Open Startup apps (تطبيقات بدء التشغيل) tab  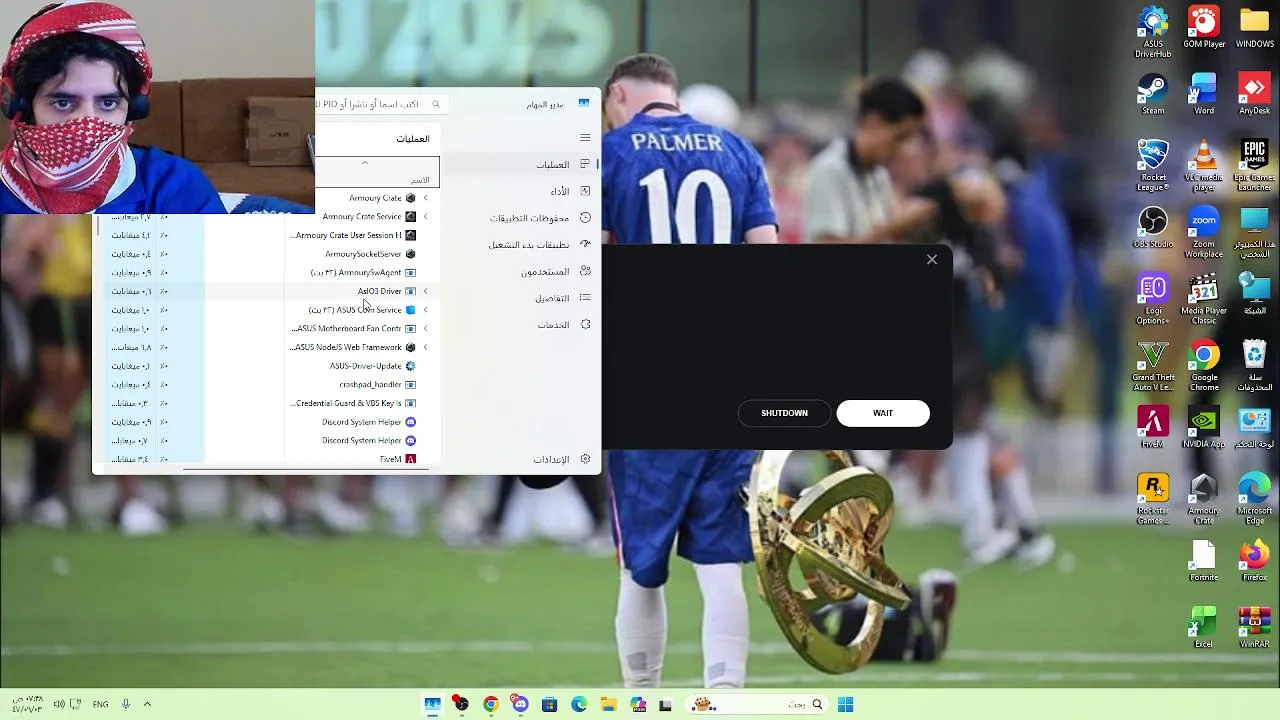[x=520, y=244]
